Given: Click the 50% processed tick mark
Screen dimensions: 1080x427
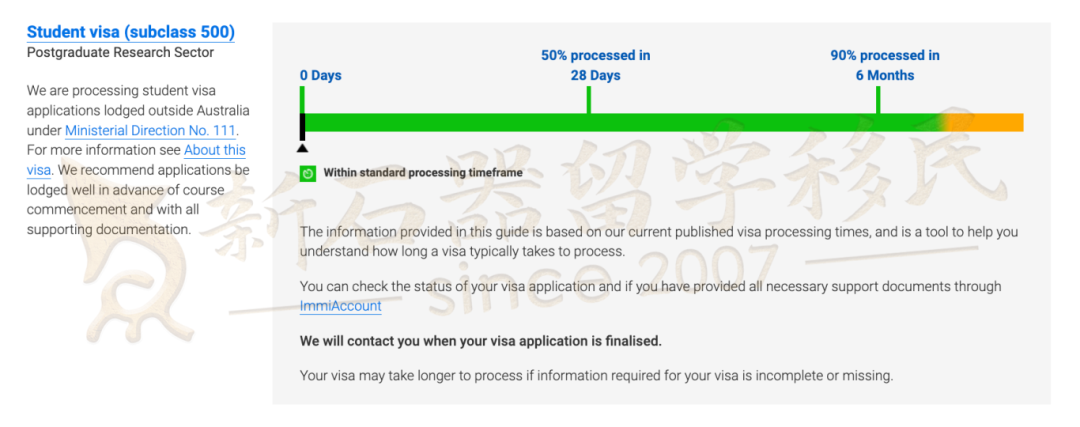Looking at the screenshot, I should tap(588, 100).
